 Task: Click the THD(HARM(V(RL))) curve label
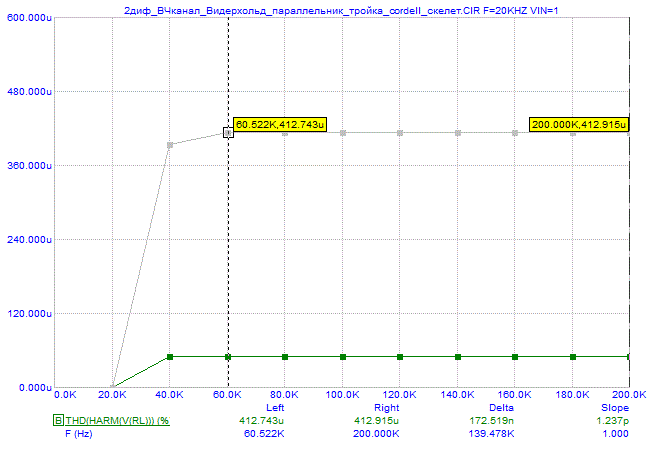(x=118, y=420)
